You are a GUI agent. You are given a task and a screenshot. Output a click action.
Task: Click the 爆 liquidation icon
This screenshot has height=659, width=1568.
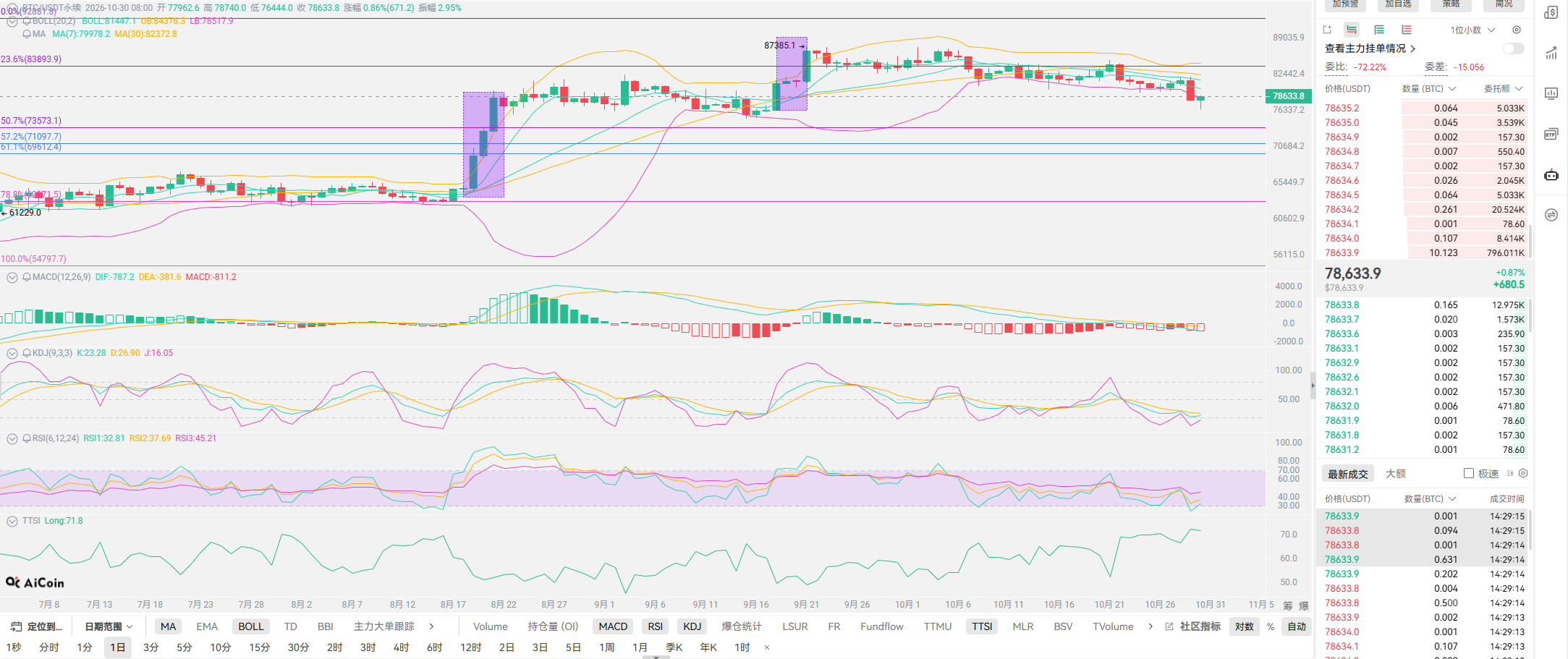pyautogui.click(x=1304, y=605)
